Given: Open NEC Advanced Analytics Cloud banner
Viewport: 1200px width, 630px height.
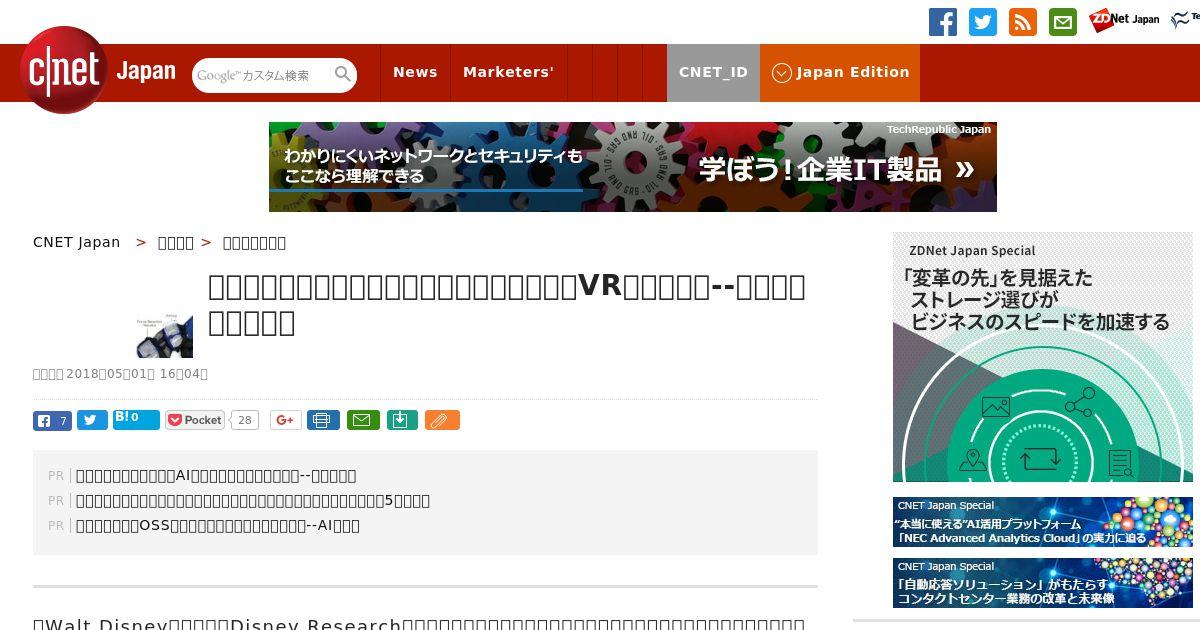Looking at the screenshot, I should [x=1043, y=522].
